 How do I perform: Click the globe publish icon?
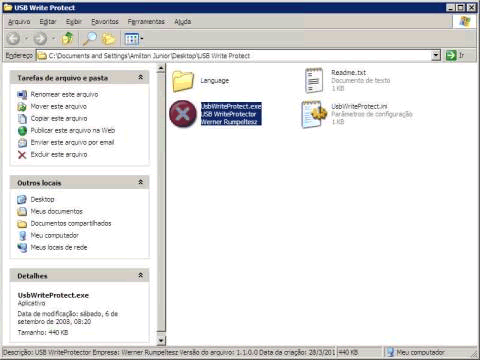[22, 131]
